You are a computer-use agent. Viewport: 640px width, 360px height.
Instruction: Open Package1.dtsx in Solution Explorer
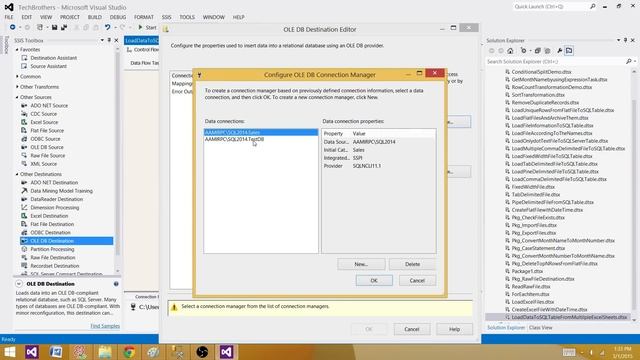pyautogui.click(x=527, y=271)
